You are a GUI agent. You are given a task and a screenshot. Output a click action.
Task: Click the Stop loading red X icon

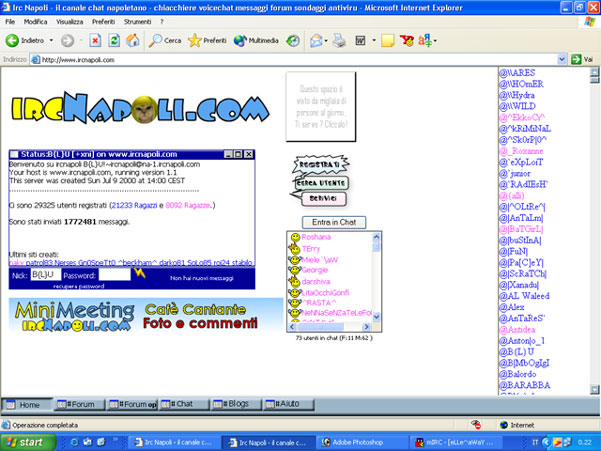click(95, 40)
